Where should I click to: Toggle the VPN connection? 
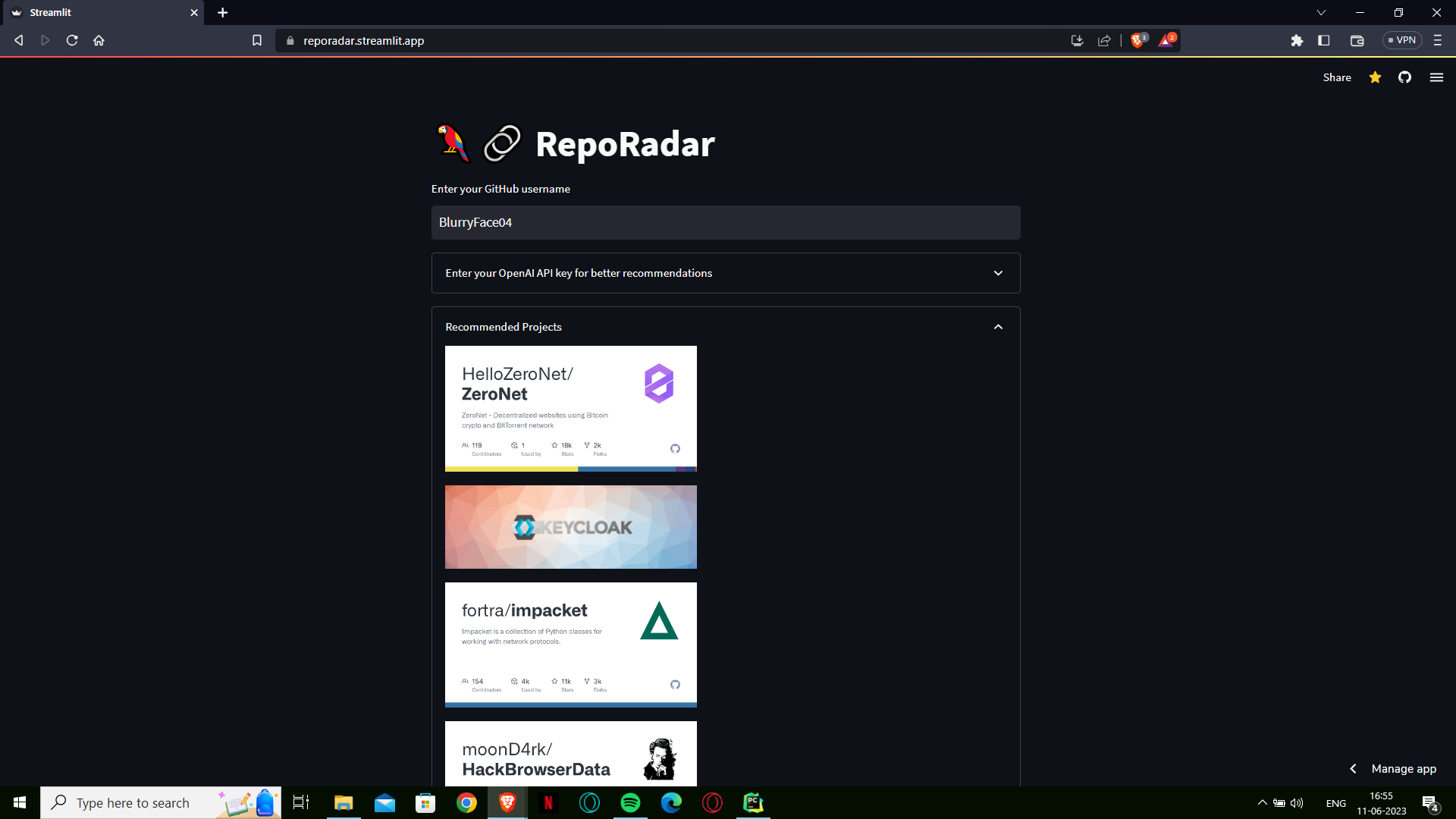1402,39
